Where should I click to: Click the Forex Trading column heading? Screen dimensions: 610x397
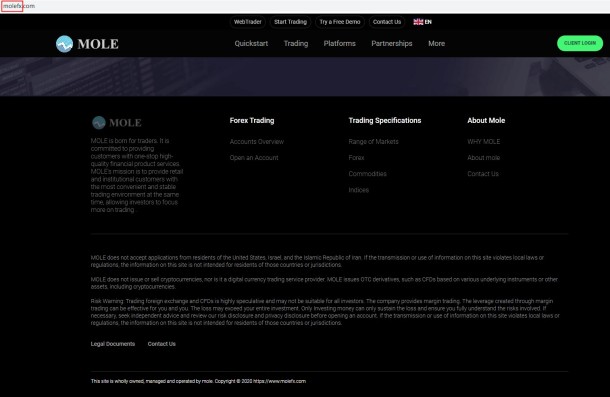(252, 121)
